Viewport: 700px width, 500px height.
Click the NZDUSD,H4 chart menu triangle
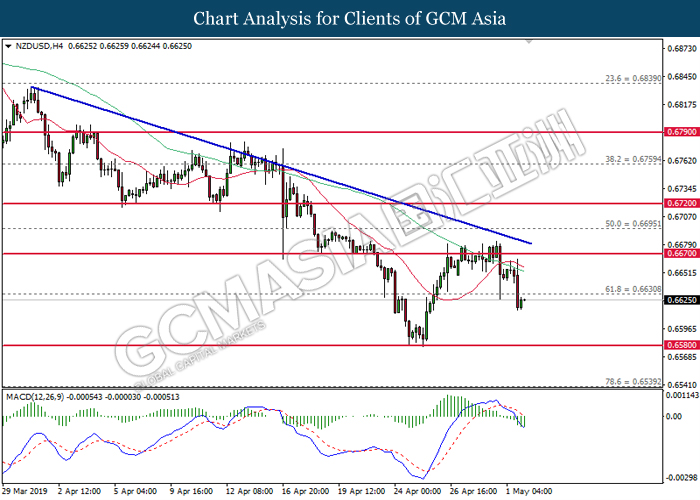tap(8, 46)
